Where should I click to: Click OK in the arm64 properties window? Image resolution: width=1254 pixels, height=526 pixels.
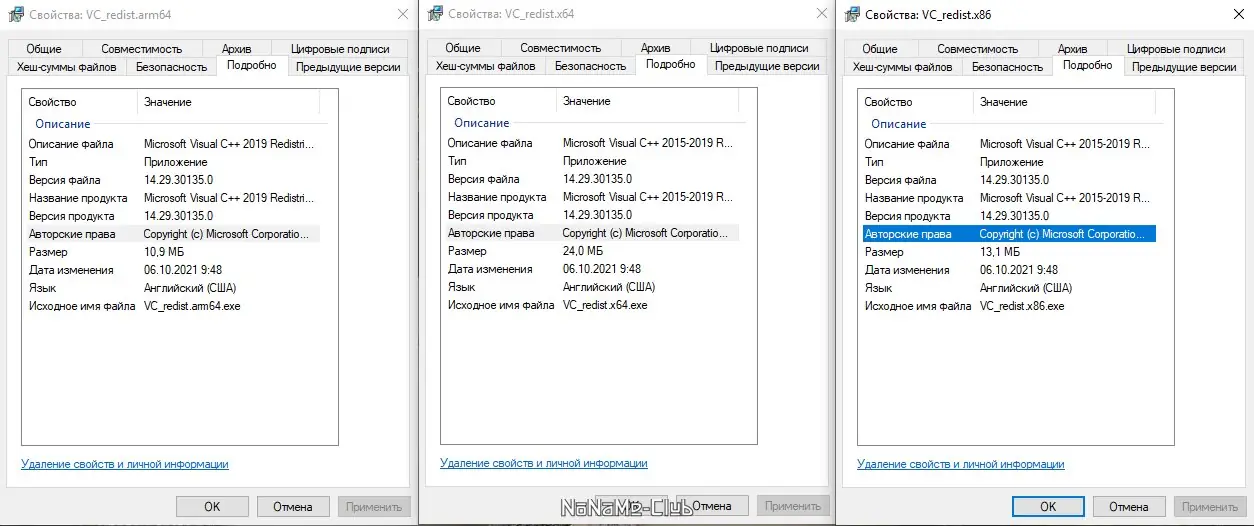click(212, 507)
